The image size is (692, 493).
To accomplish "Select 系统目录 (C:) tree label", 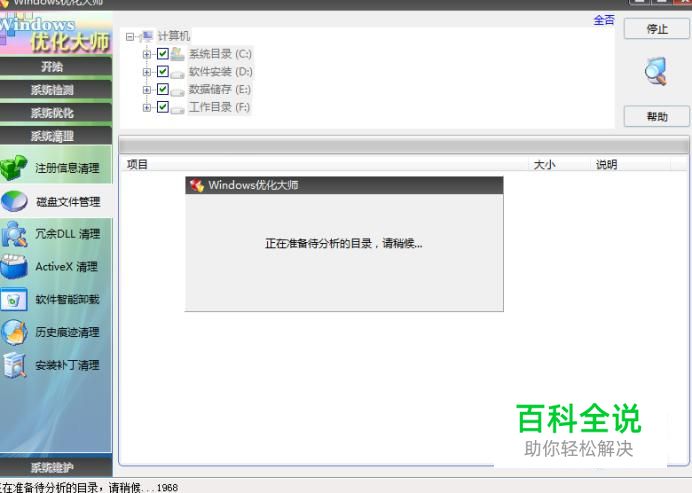I will [220, 54].
